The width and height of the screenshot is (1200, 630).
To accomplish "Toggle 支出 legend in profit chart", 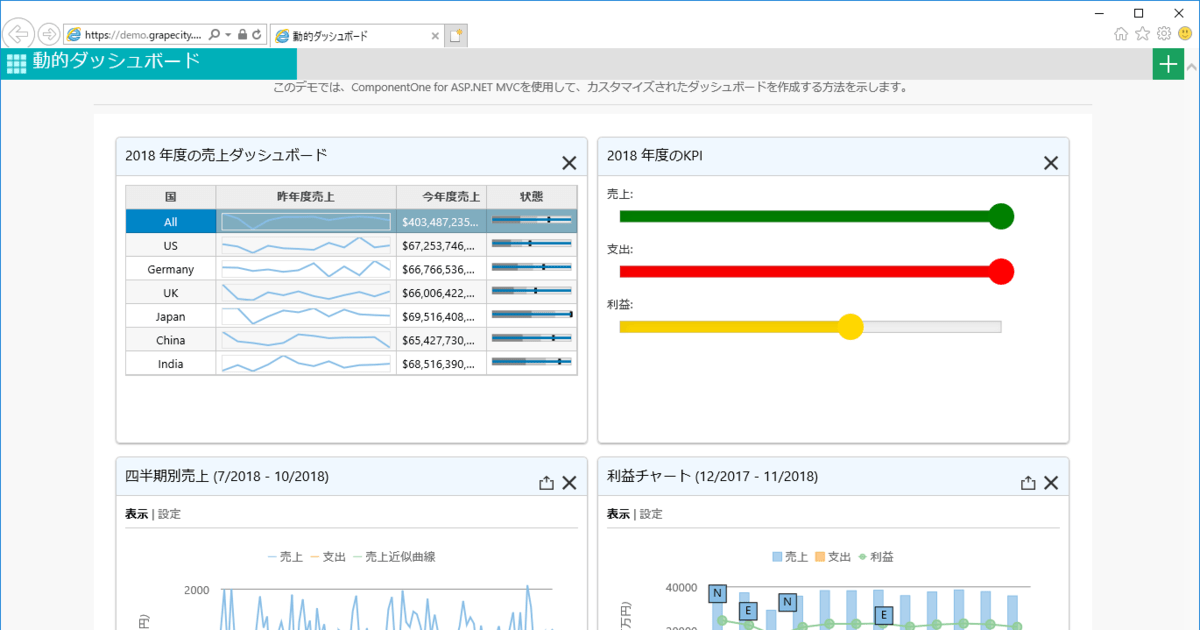I will tap(834, 556).
